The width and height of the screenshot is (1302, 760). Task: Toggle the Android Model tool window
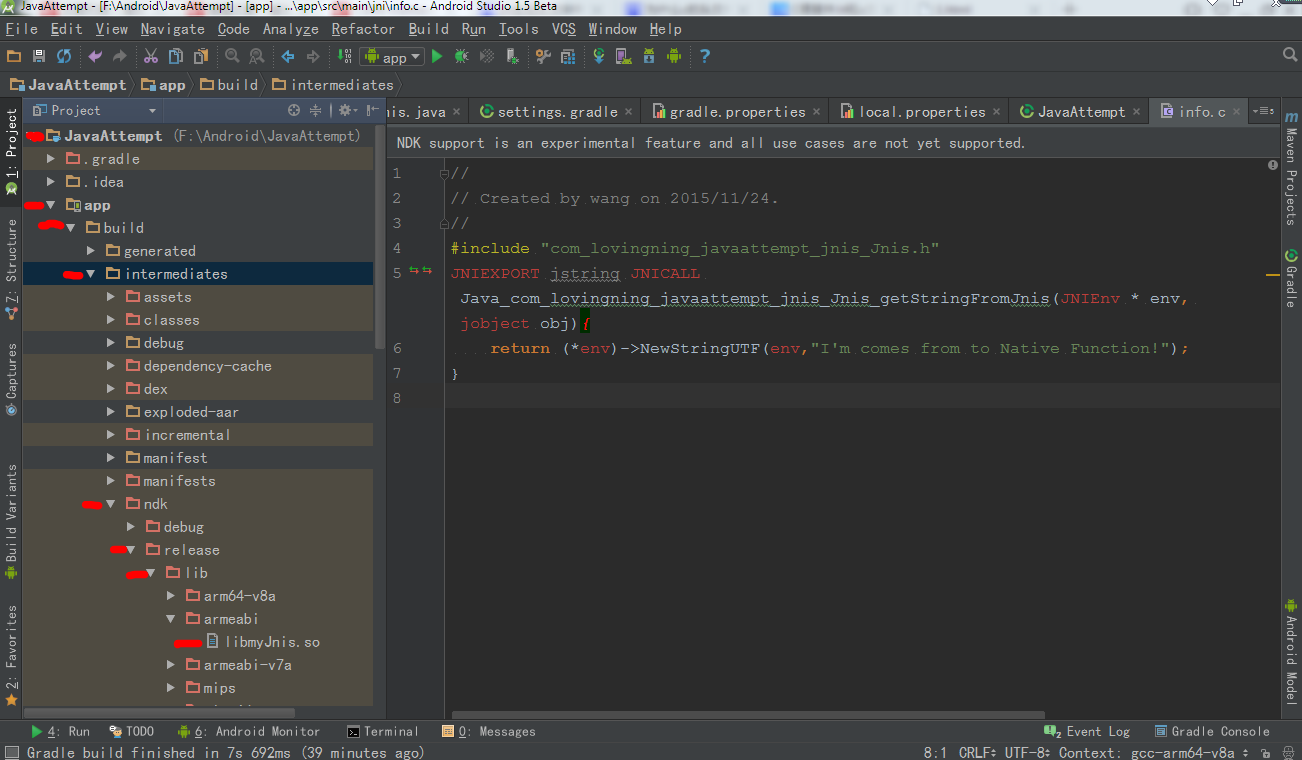click(1291, 650)
